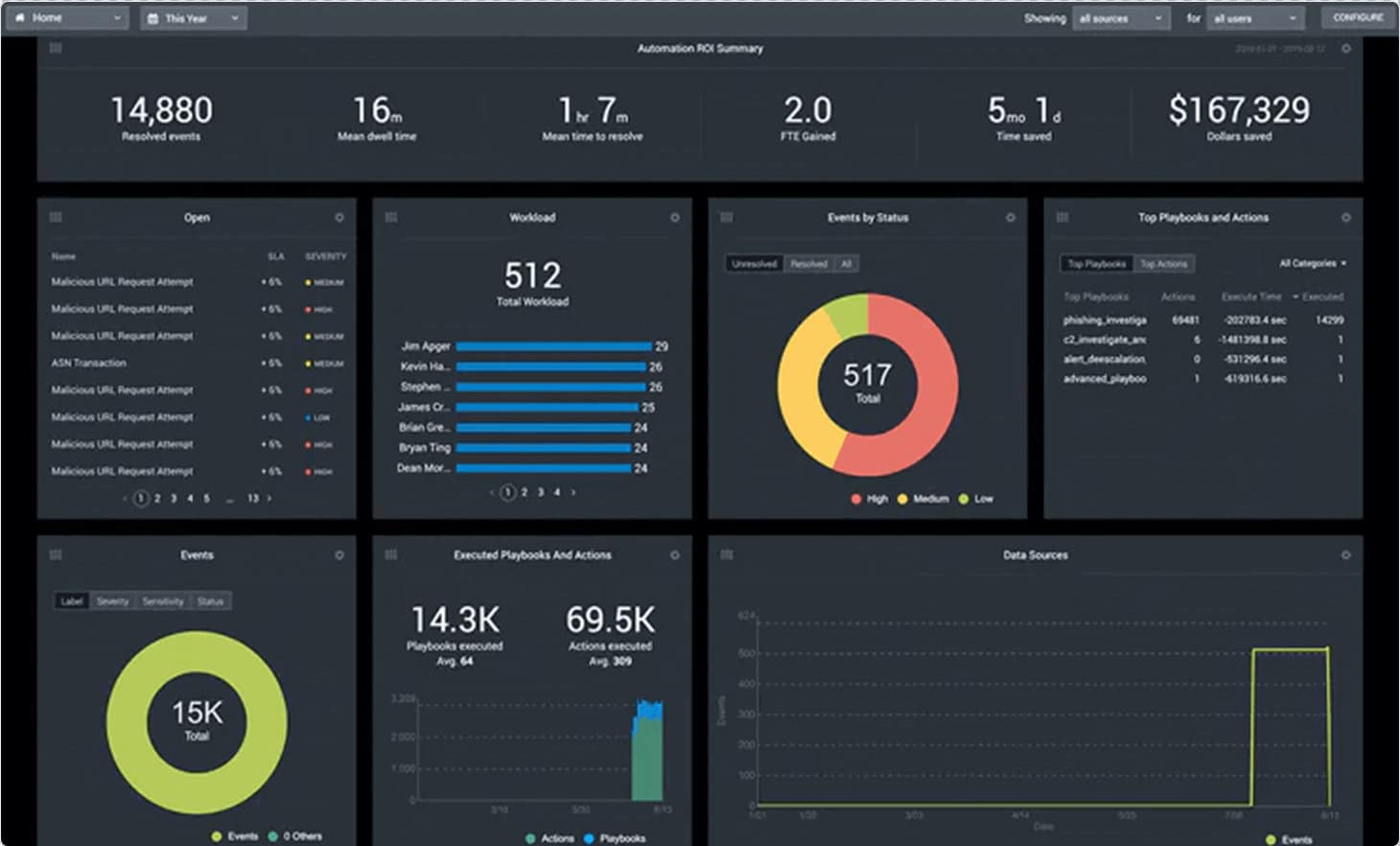Click drag handle icon on Top Playbooks and Actions

tap(1062, 218)
